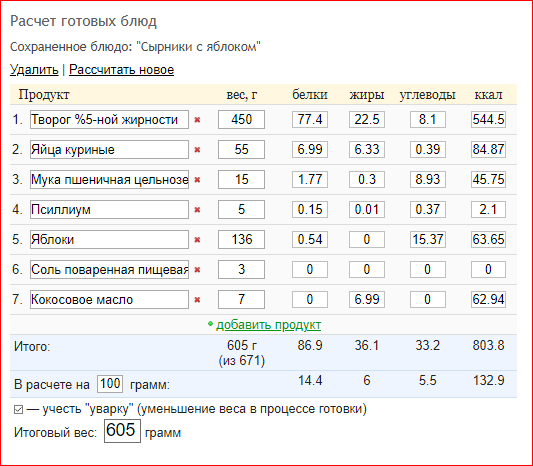Image resolution: width=533 pixels, height=466 pixels.
Task: Click the белки column header
Action: [310, 95]
